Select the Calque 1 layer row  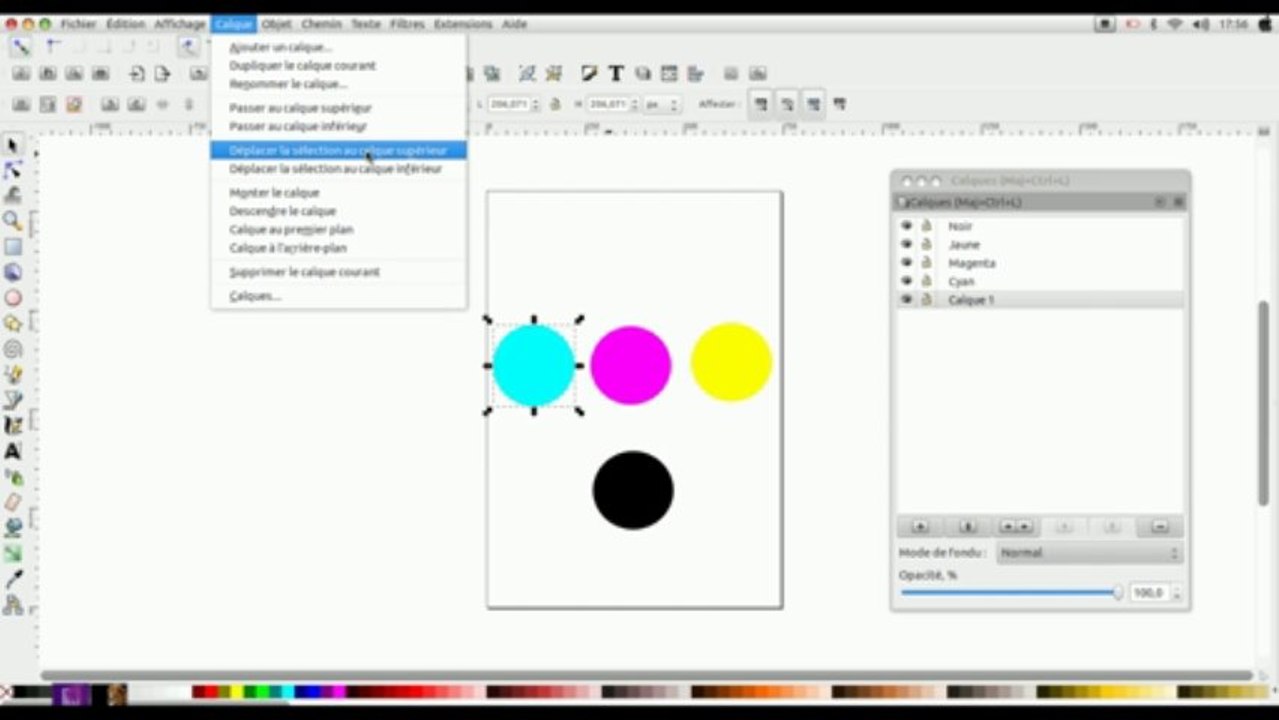pyautogui.click(x=1040, y=300)
